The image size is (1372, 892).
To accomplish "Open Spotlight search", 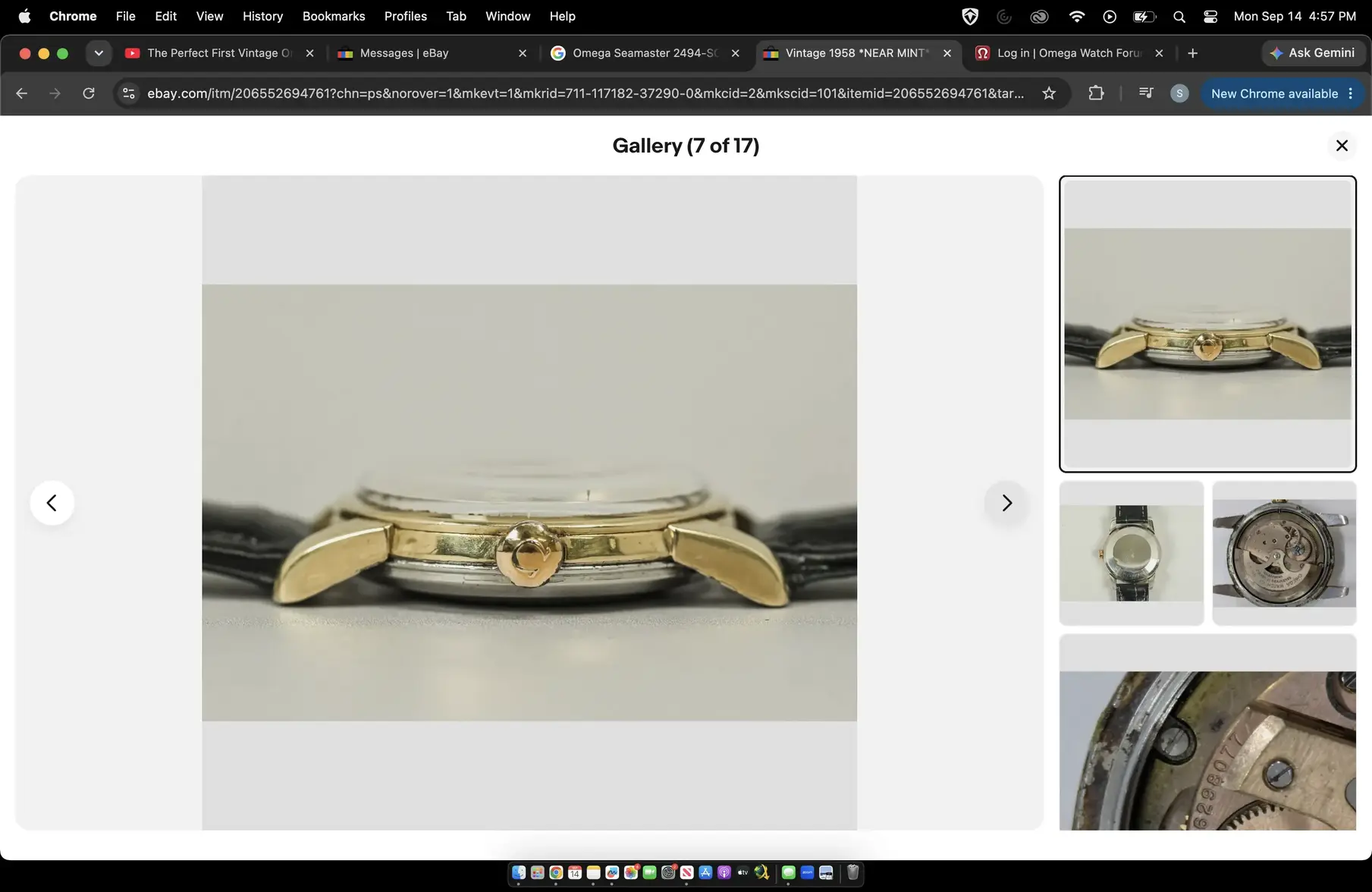I will (x=1179, y=16).
